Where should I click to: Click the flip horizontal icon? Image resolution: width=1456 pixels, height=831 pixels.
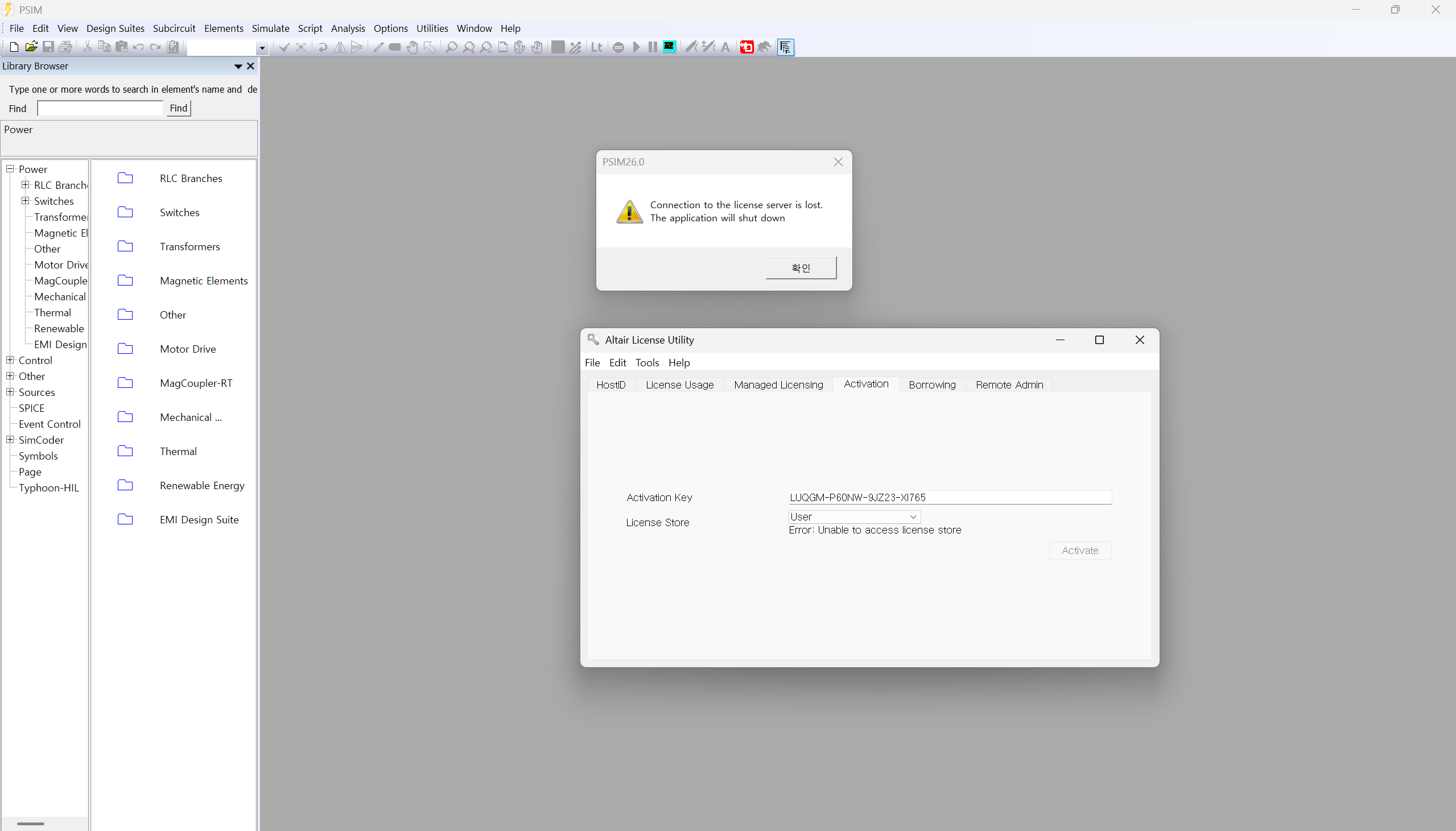tap(340, 47)
